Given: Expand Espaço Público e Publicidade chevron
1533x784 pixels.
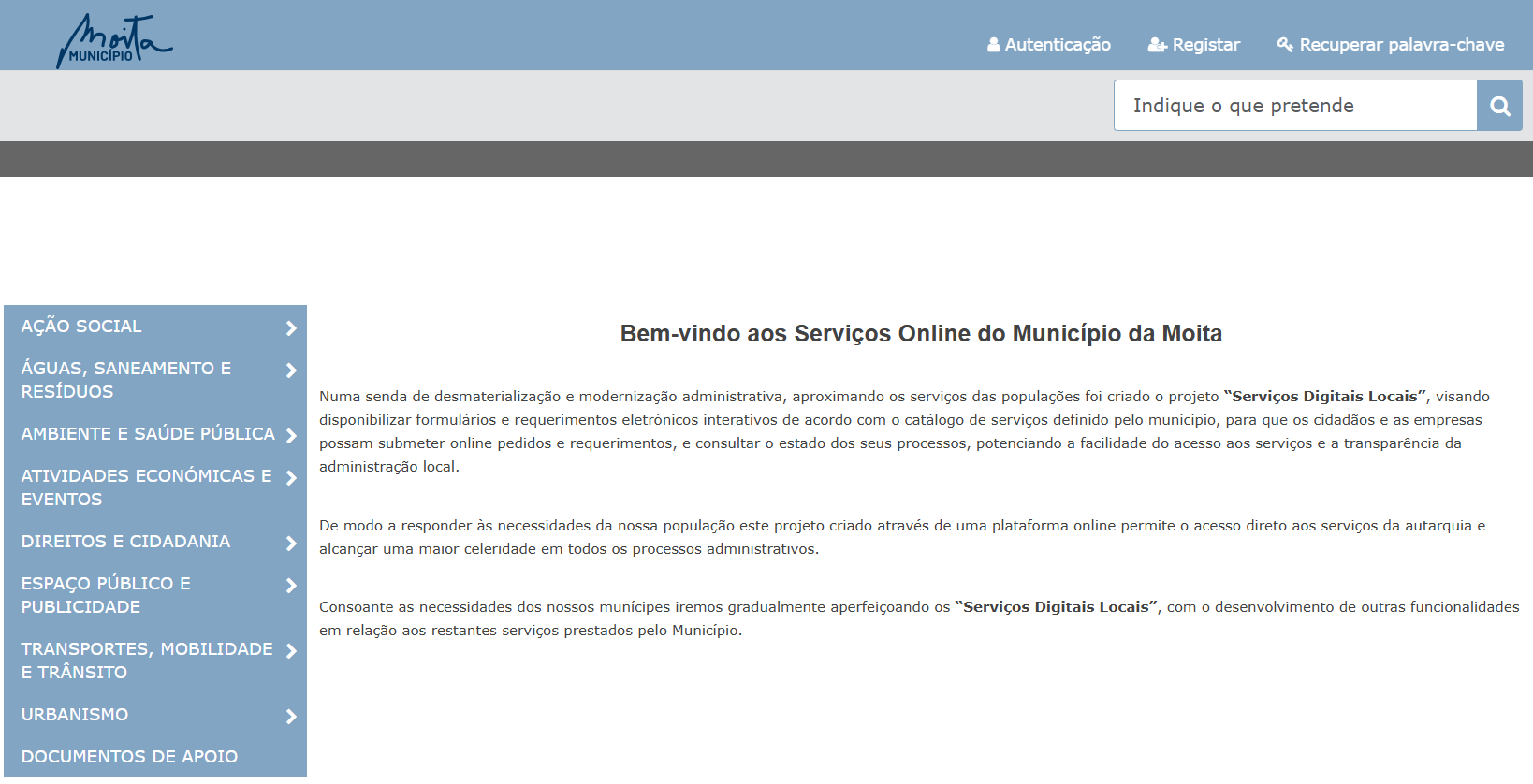Looking at the screenshot, I should pos(291,586).
